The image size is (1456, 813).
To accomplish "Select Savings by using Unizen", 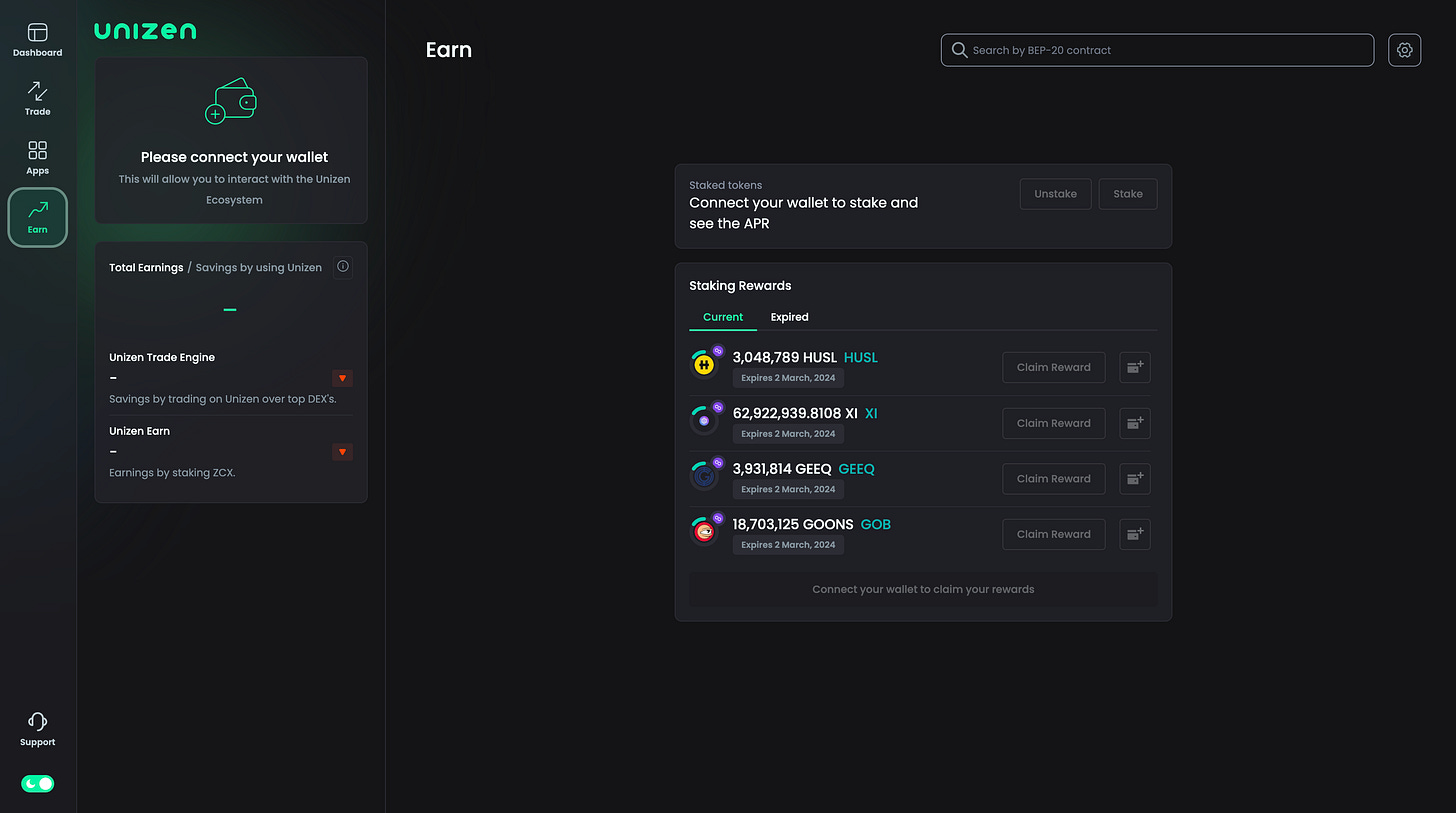I will click(x=259, y=267).
